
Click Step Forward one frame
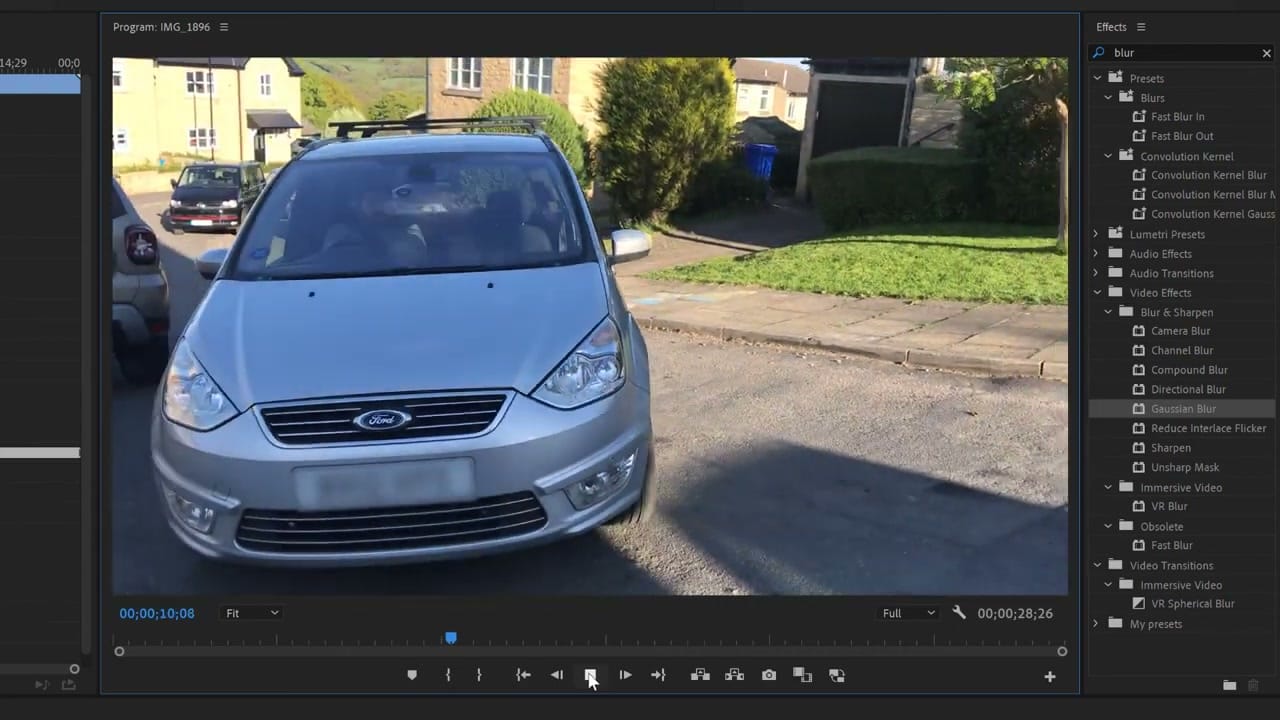pos(624,675)
